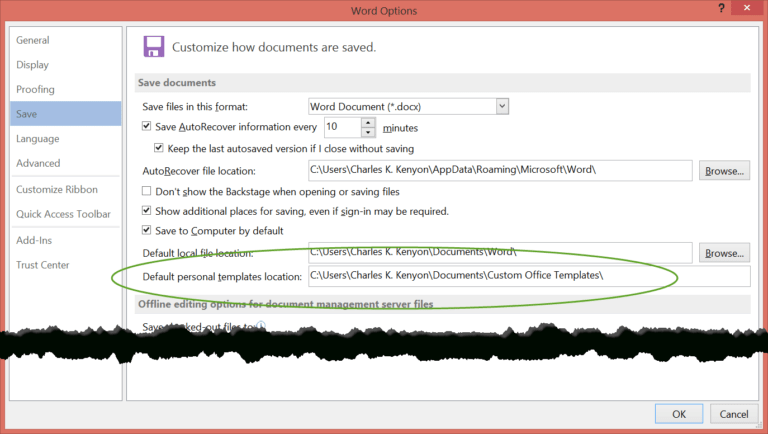The width and height of the screenshot is (768, 434).
Task: Toggle Save AutoRecover information checkbox
Action: [146, 126]
